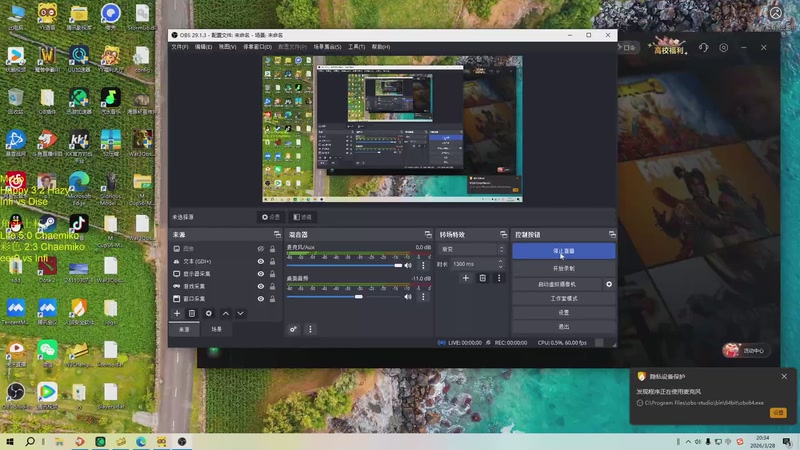Open transition options three-dot menu
The width and height of the screenshot is (800, 450).
click(x=499, y=278)
